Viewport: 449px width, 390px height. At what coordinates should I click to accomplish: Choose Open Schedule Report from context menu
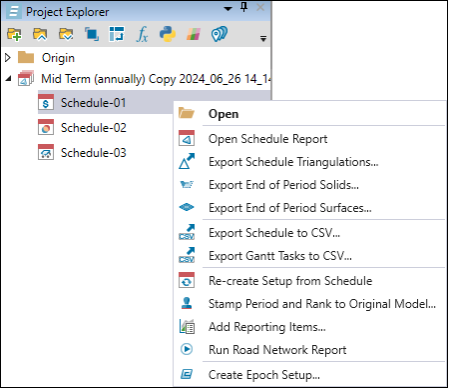268,139
